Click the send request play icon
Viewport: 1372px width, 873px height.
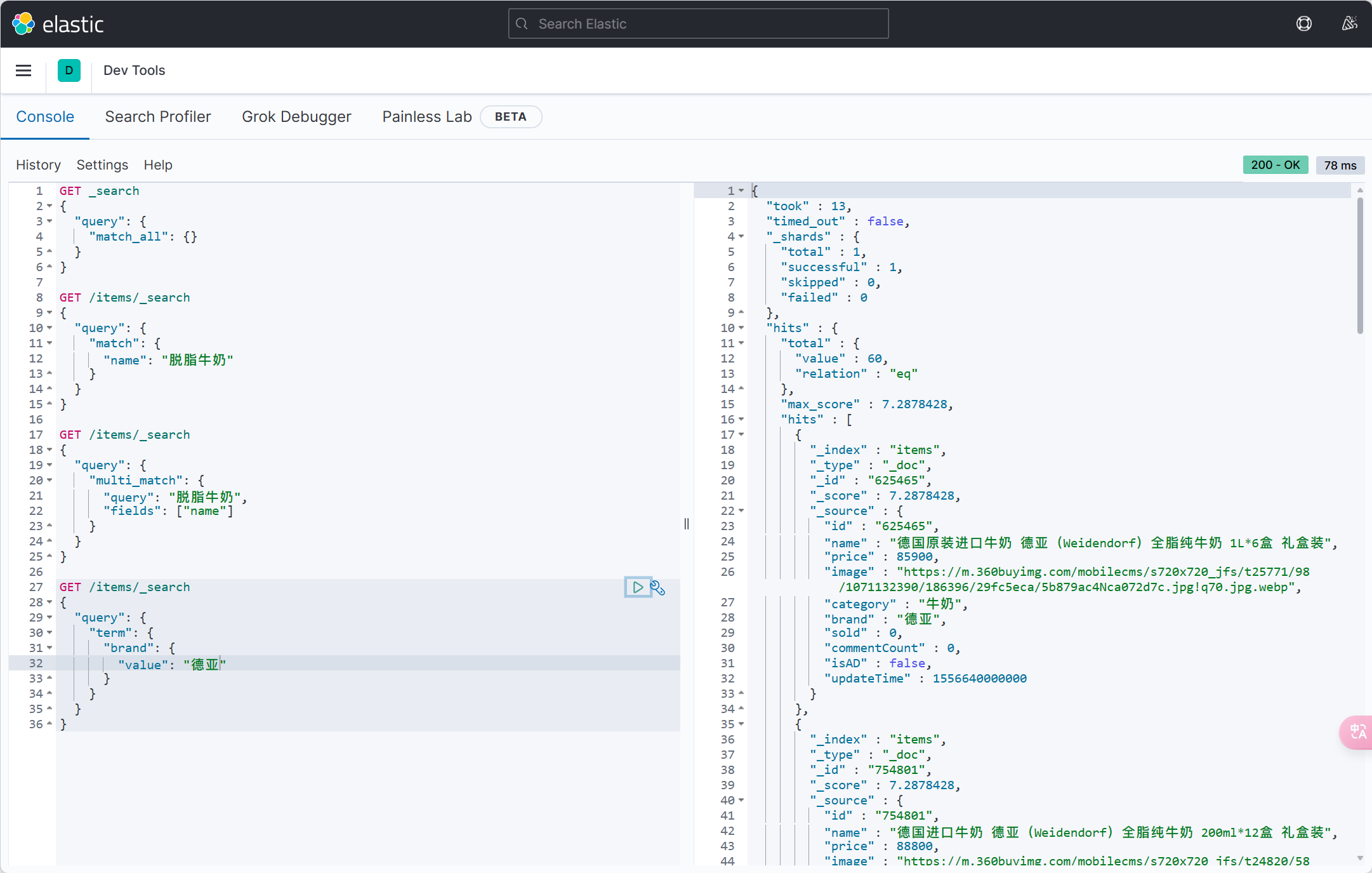point(637,587)
